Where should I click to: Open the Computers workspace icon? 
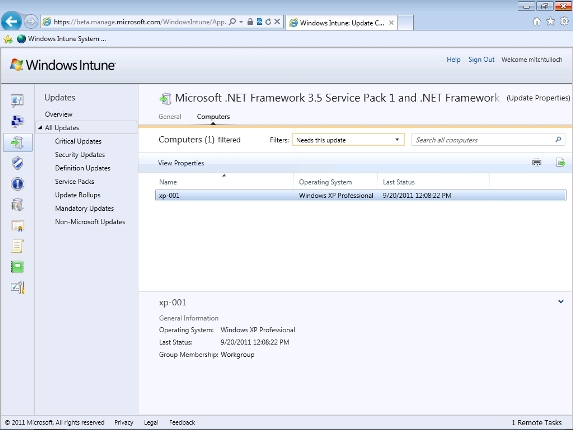[x=17, y=121]
